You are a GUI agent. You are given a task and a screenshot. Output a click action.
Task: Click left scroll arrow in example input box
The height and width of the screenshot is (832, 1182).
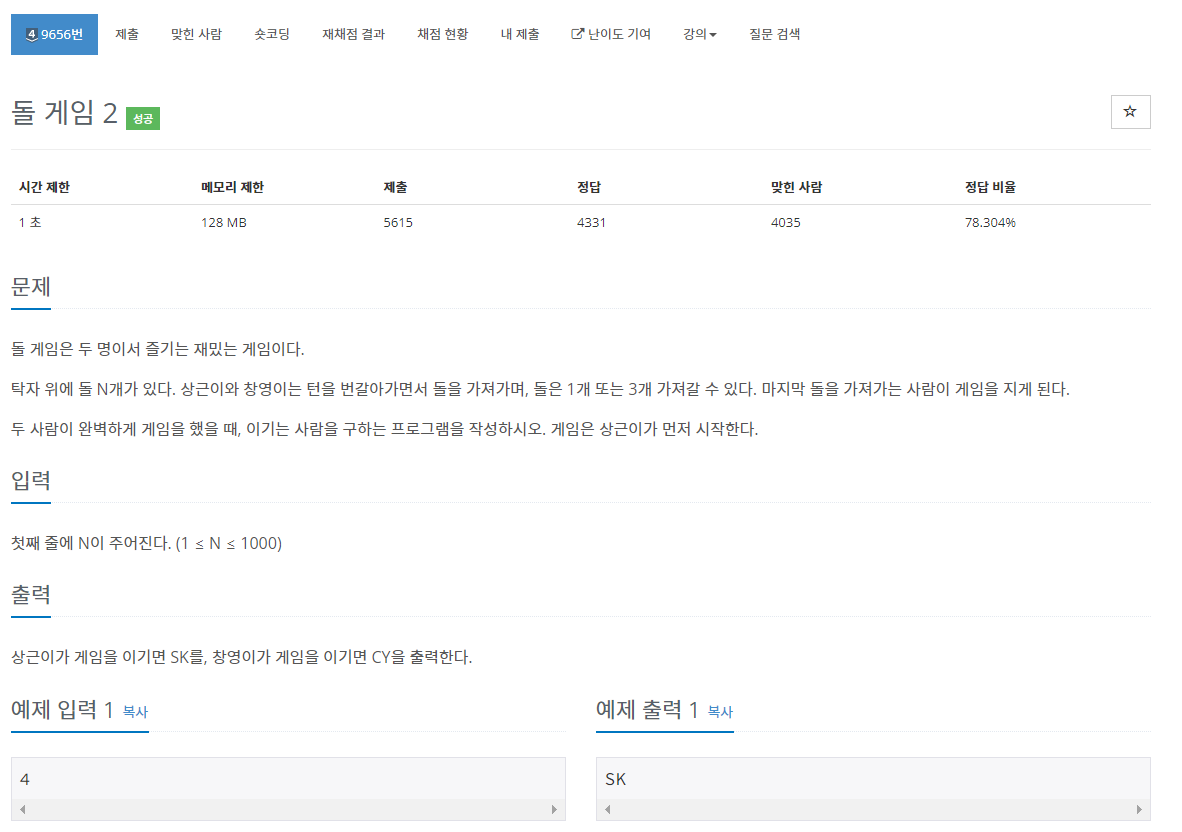point(23,809)
